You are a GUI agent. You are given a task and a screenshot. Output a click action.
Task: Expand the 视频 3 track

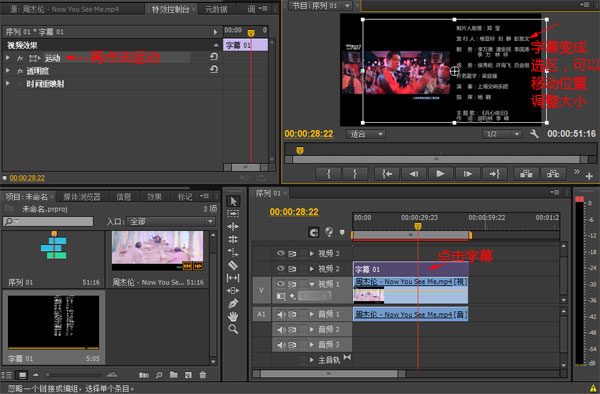[x=312, y=254]
